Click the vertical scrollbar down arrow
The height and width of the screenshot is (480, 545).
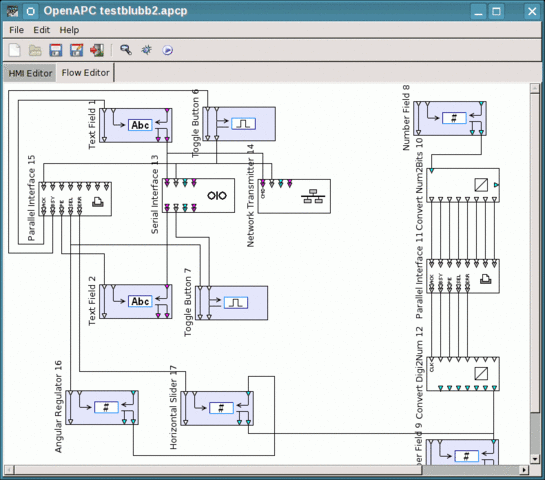535,459
